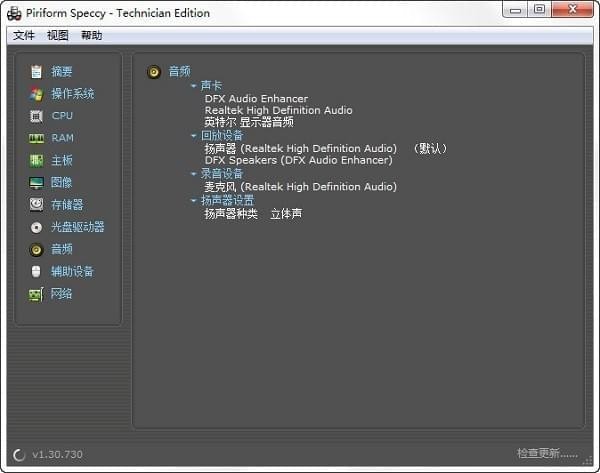Open the RAM section label
Screen dimensions: 600x473
pos(62,138)
